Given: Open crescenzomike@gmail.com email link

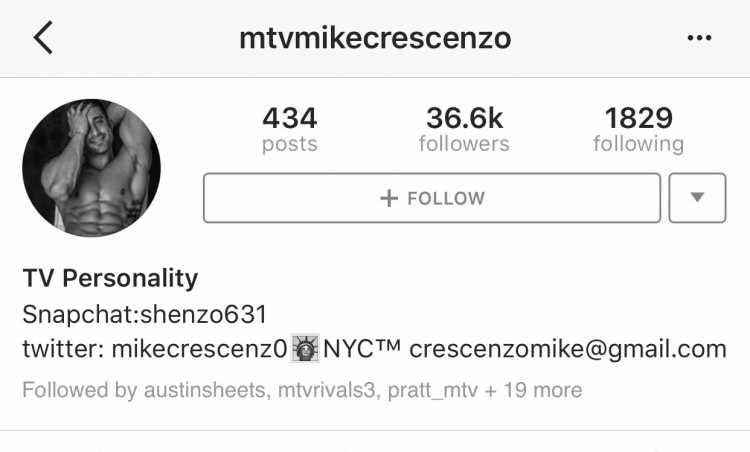Looking at the screenshot, I should pos(568,350).
